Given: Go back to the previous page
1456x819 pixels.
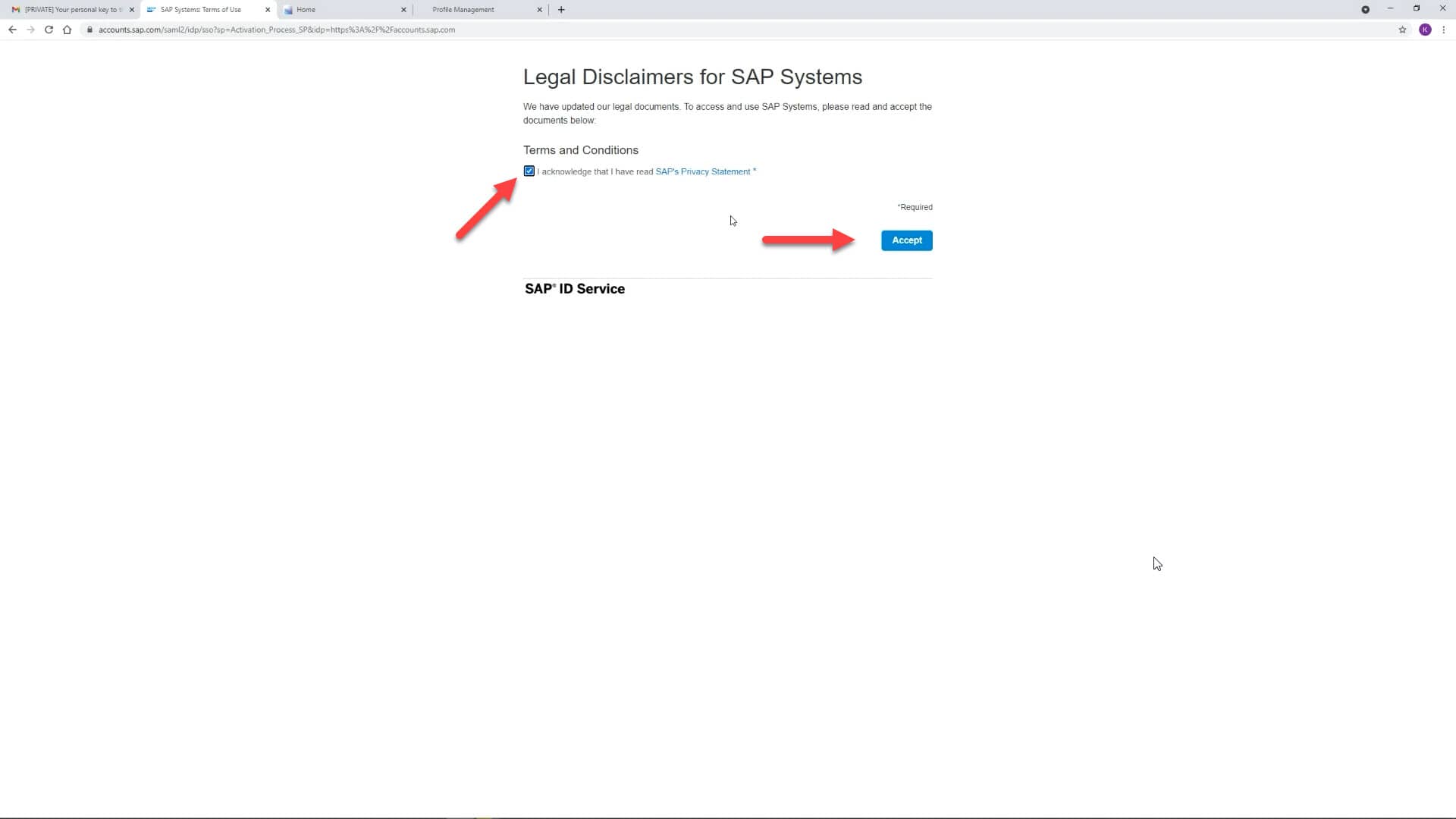Looking at the screenshot, I should [12, 30].
